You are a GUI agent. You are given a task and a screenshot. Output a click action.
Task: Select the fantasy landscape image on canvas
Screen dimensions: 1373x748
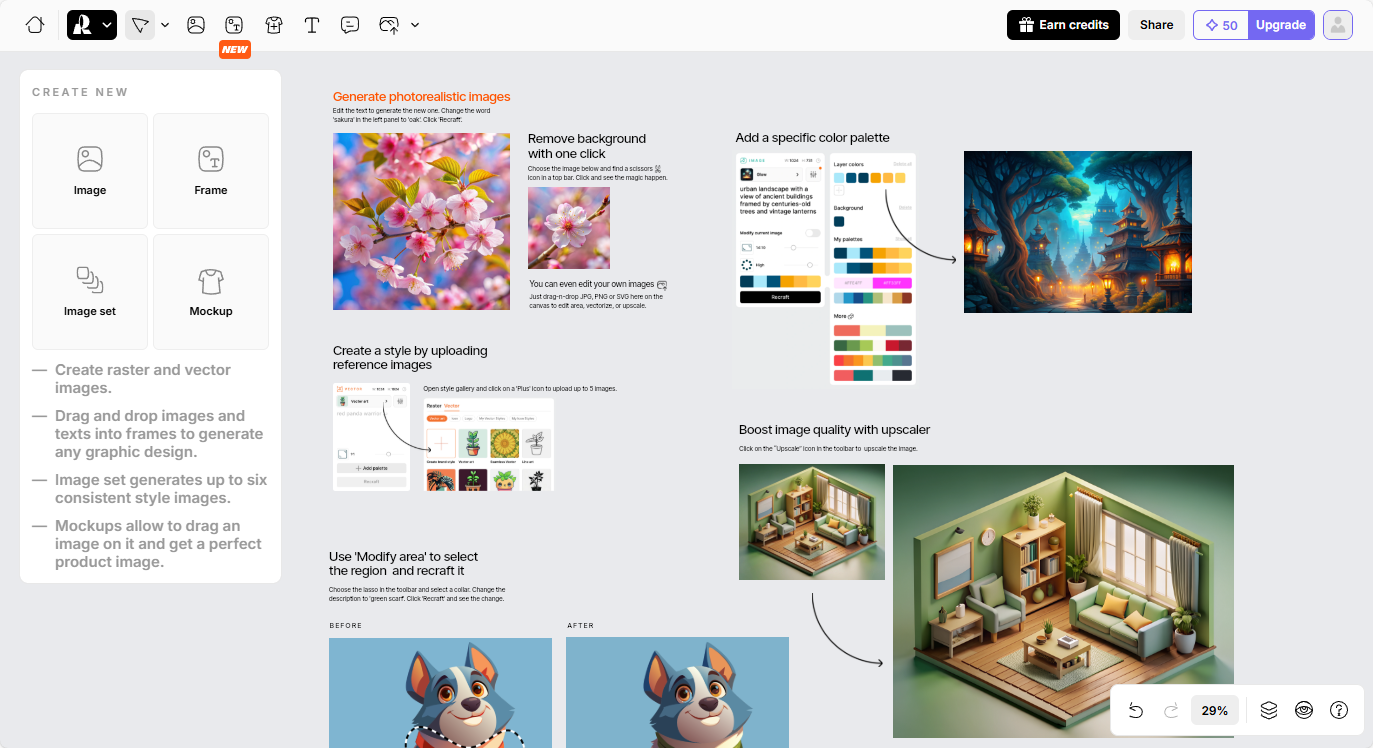(1077, 232)
